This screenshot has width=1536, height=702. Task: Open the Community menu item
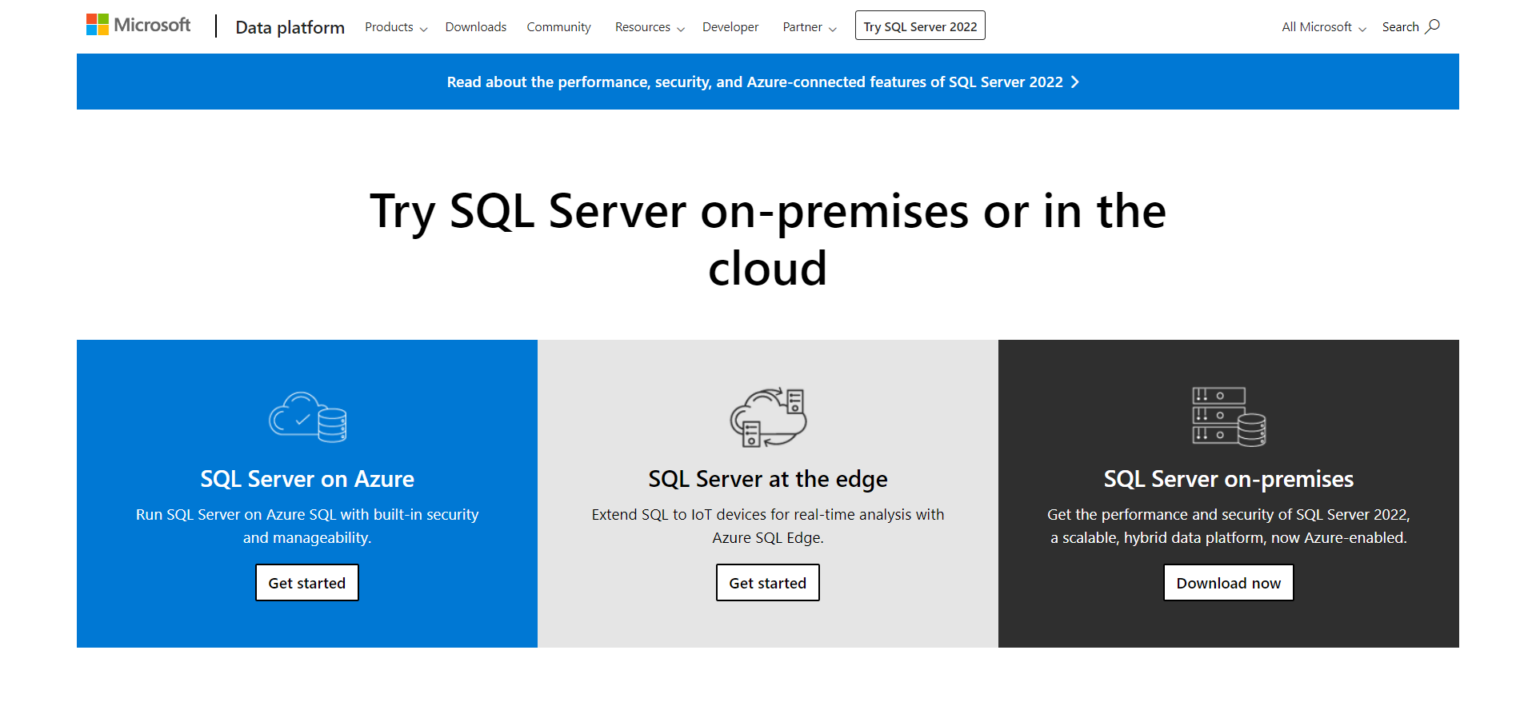[x=558, y=27]
